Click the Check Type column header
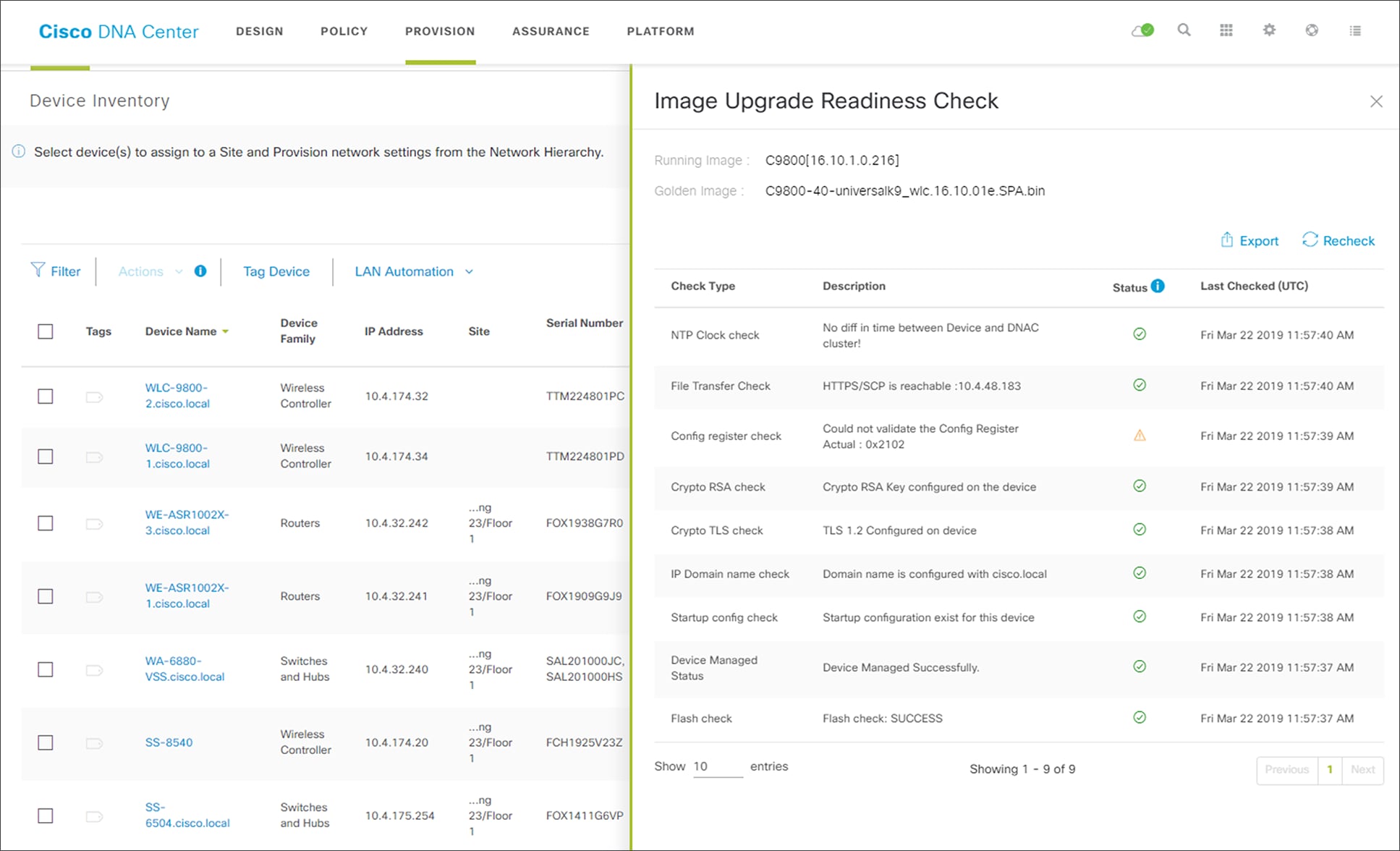The width and height of the screenshot is (1400, 851). coord(703,286)
